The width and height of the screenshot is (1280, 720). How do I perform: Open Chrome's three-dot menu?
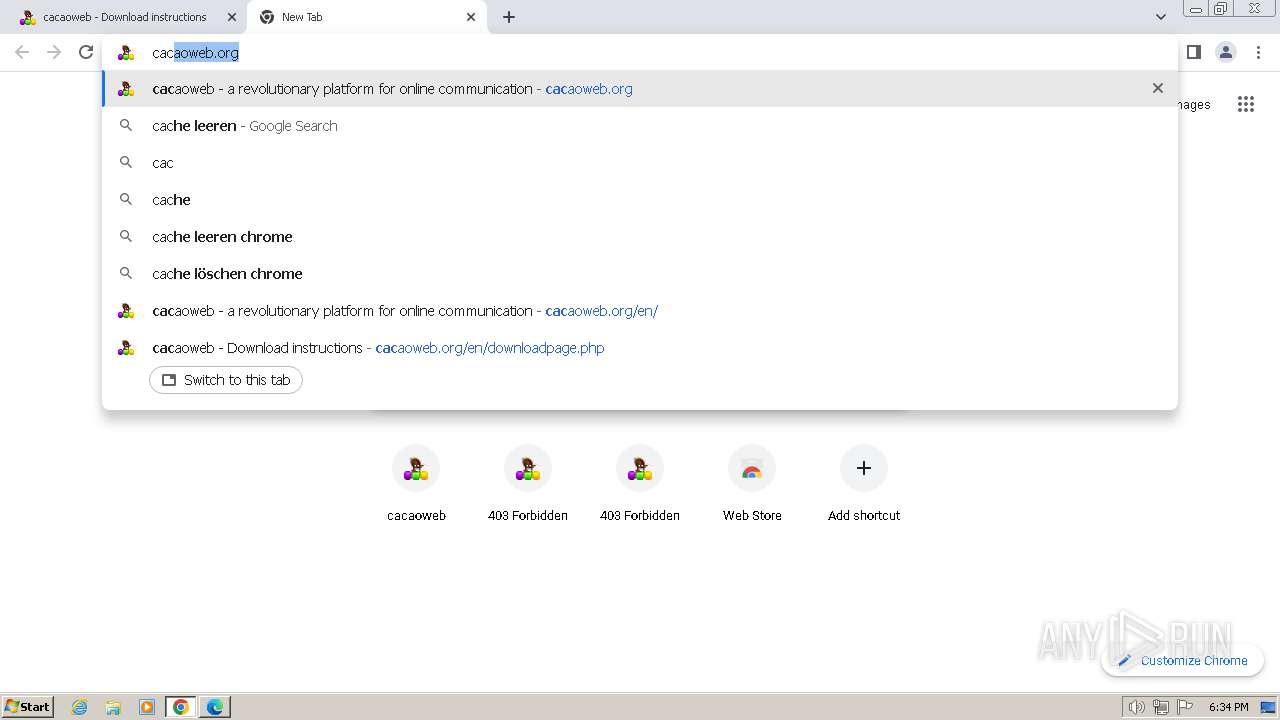coord(1258,52)
